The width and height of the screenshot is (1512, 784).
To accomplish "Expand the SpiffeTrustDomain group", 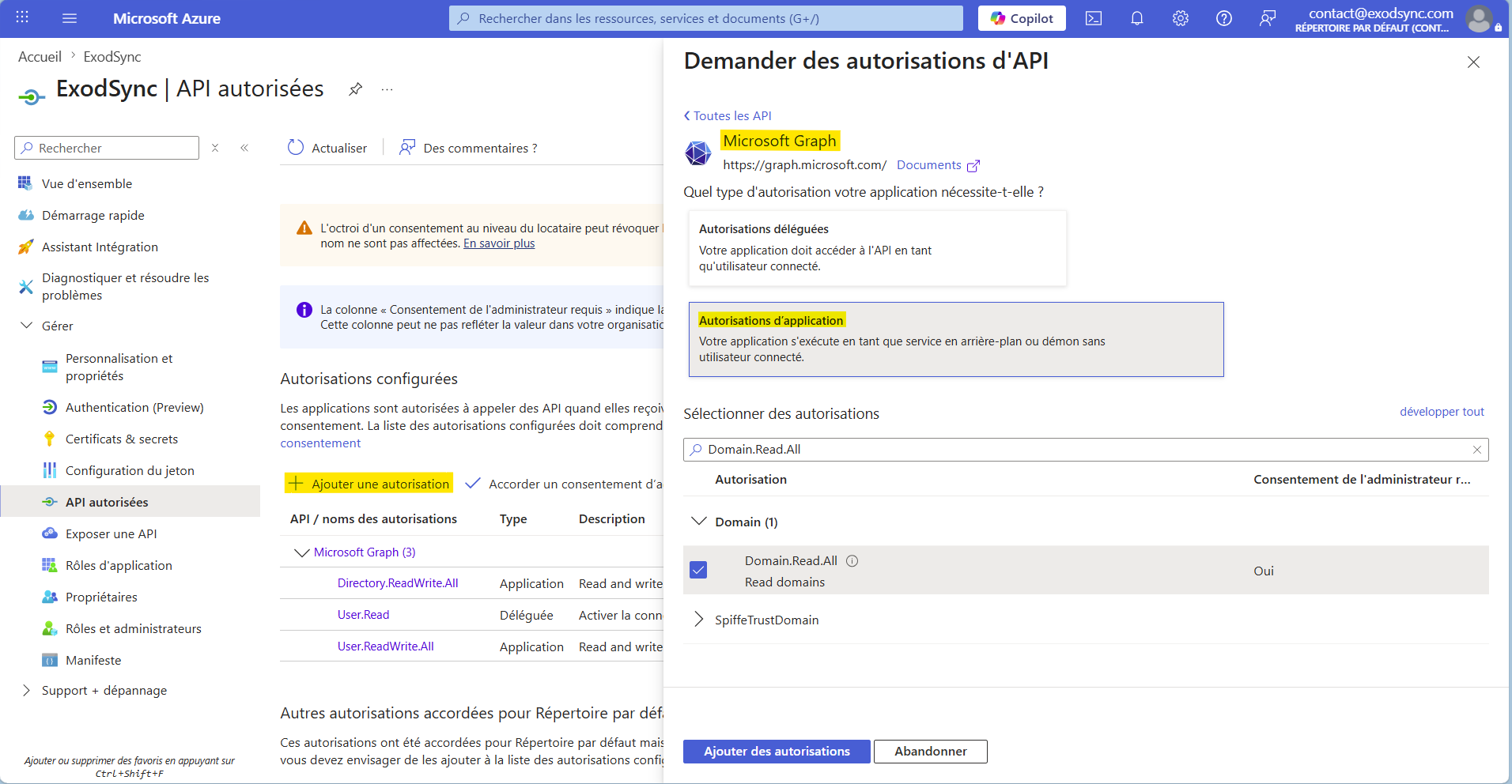I will (x=699, y=620).
